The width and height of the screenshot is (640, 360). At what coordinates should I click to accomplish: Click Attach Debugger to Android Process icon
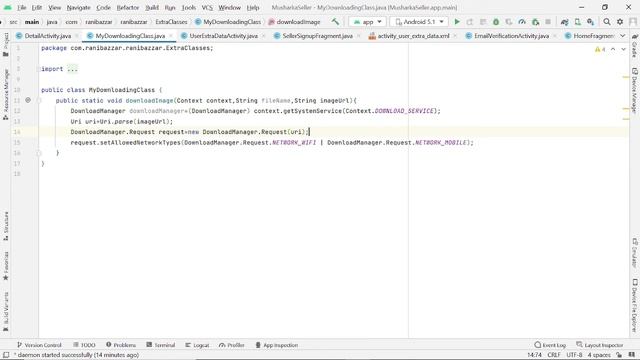point(536,22)
